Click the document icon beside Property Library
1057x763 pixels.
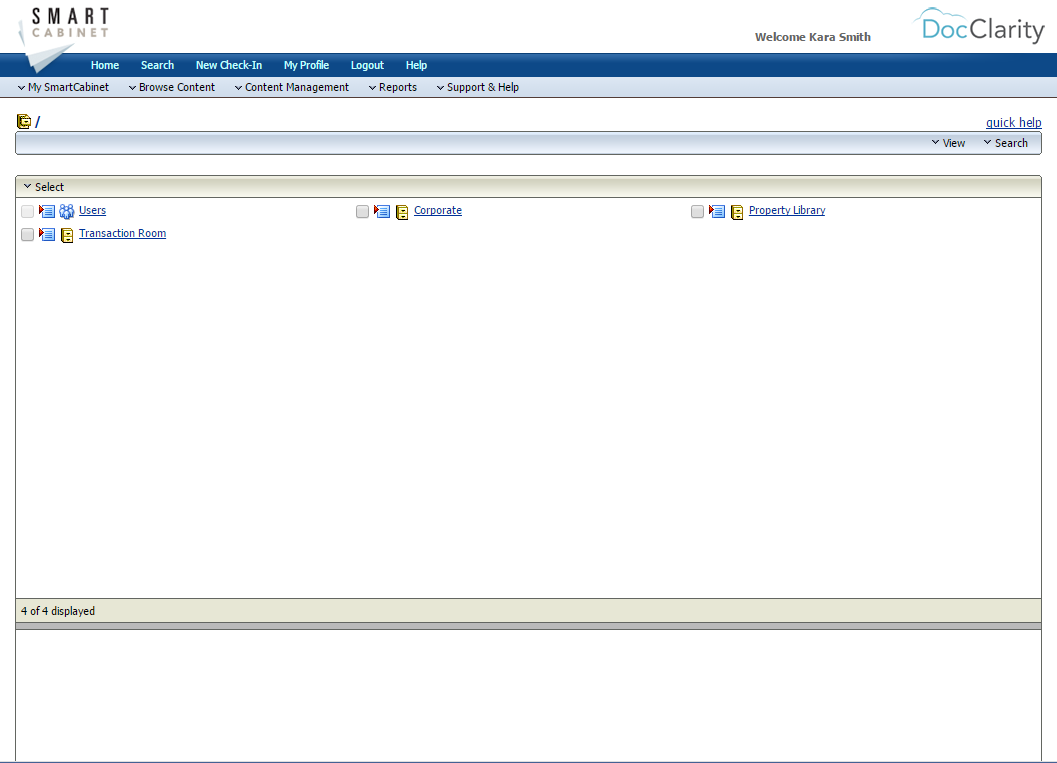coord(737,211)
